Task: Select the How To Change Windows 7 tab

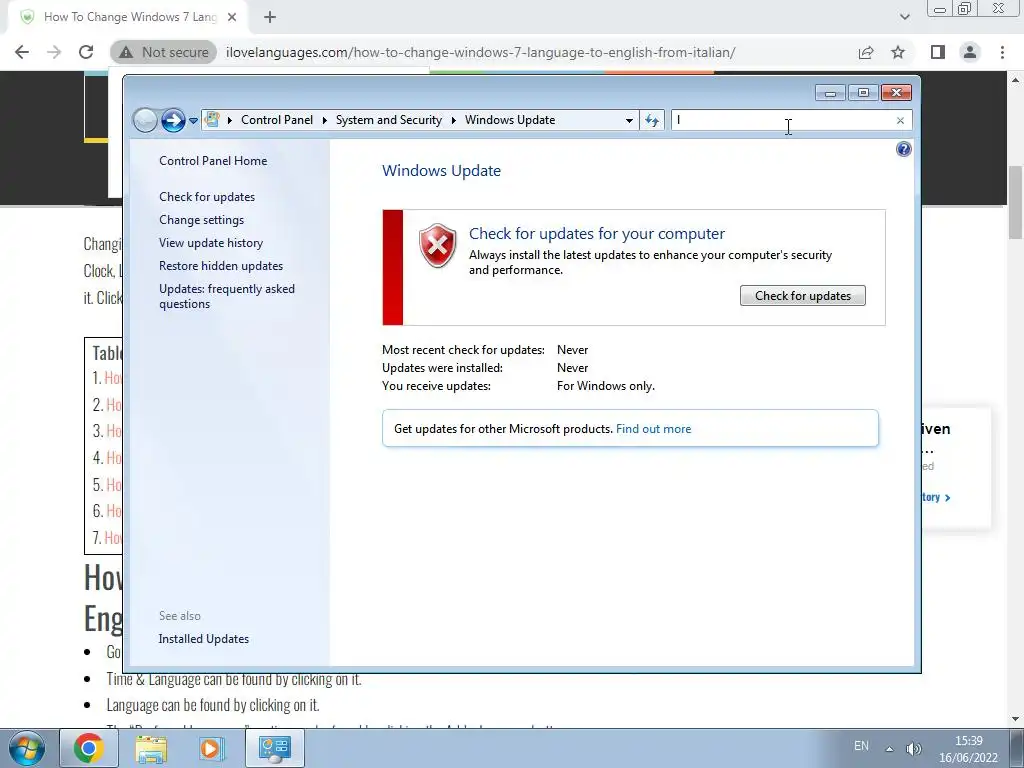Action: pyautogui.click(x=128, y=17)
